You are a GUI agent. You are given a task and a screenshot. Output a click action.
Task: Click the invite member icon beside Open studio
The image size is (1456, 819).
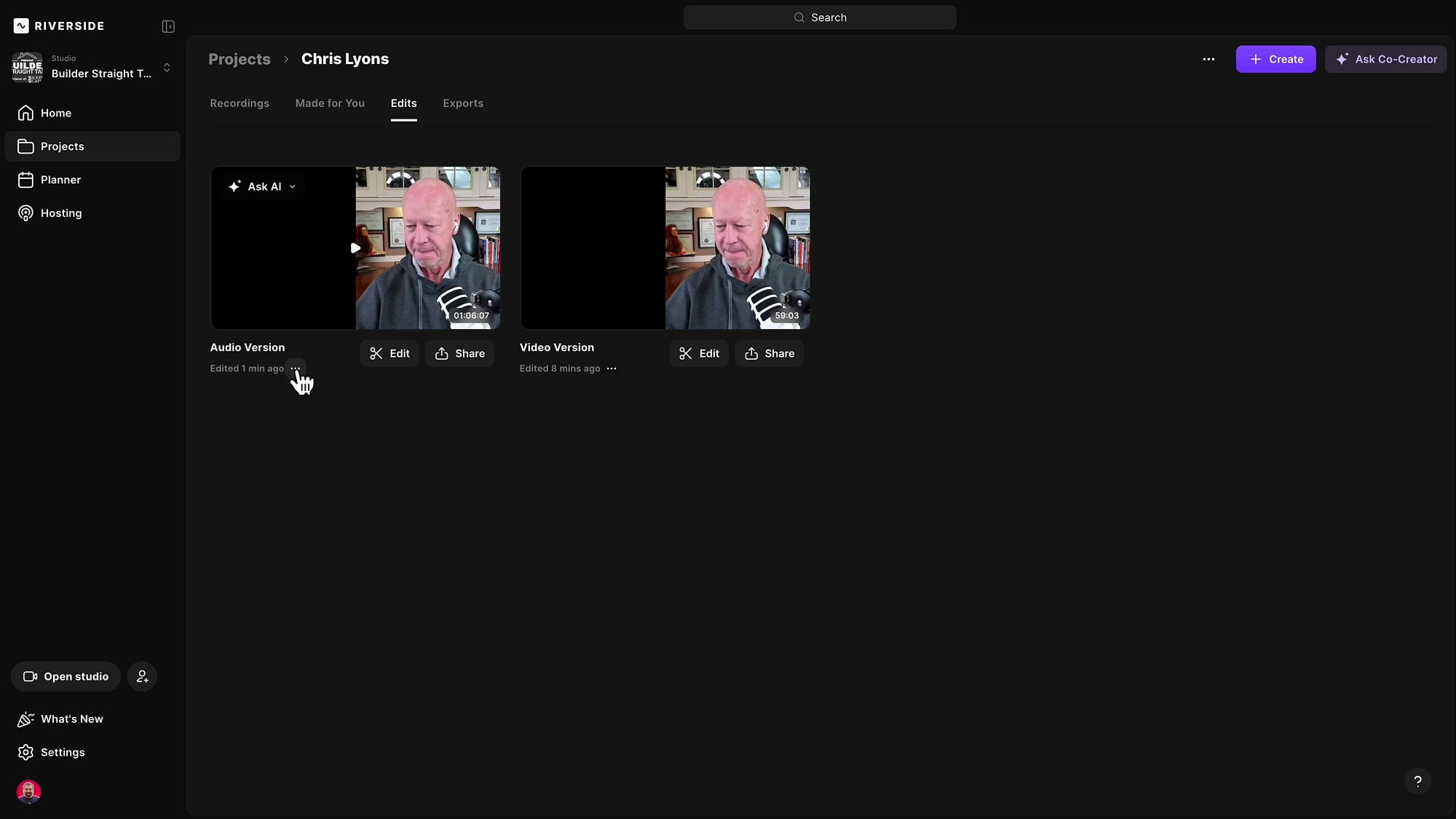(x=142, y=676)
